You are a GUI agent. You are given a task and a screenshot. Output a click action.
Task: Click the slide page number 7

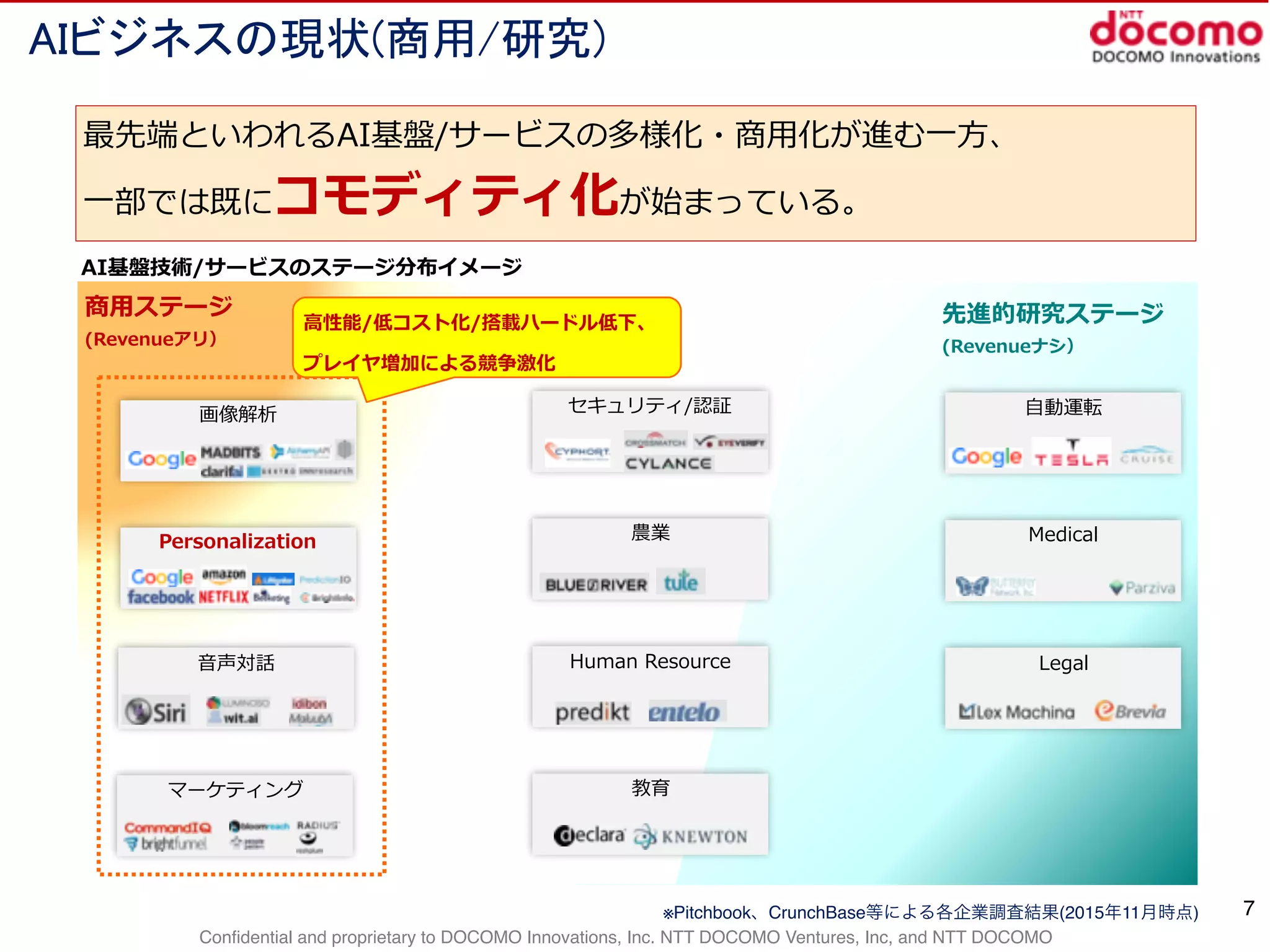click(x=1249, y=908)
